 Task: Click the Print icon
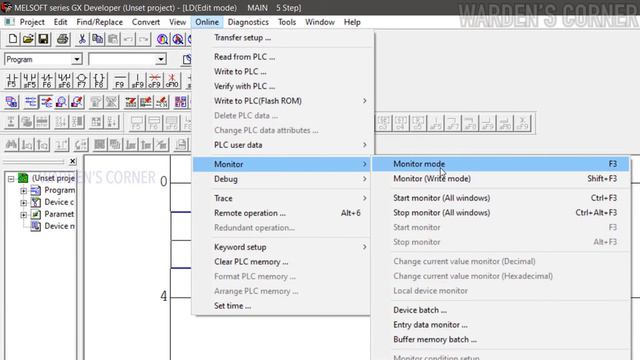(x=62, y=39)
